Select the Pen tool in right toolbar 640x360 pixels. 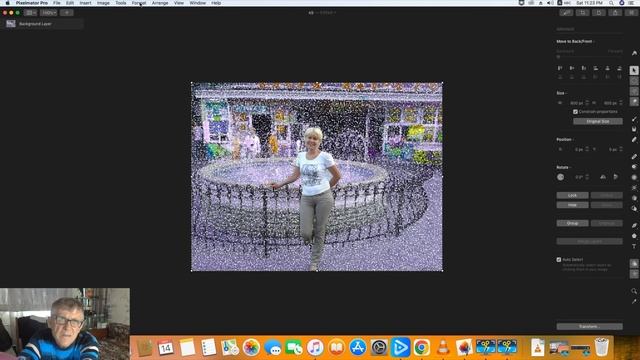(634, 225)
